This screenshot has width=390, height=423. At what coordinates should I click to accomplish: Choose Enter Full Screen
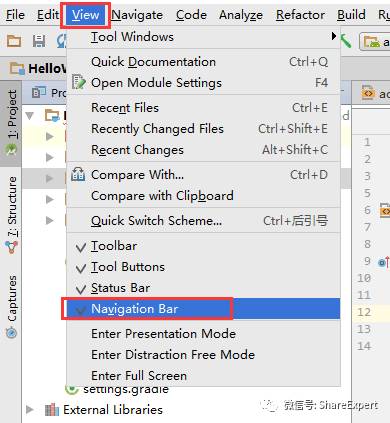click(x=203, y=376)
